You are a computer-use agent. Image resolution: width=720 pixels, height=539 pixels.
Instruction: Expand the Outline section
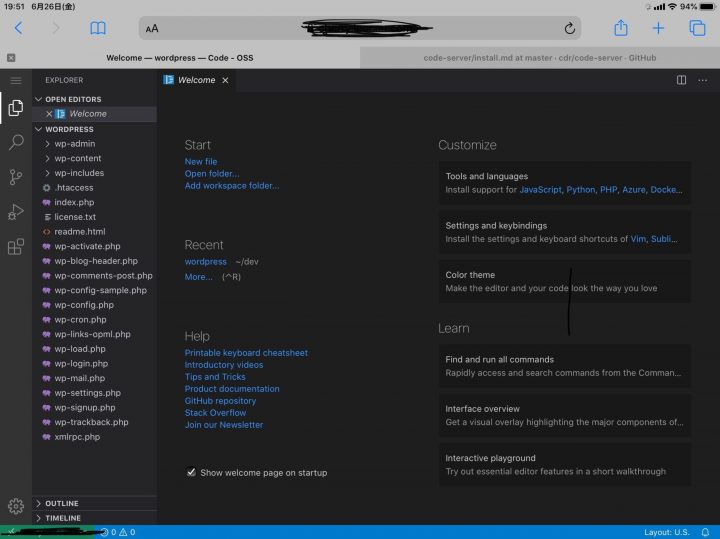(95, 503)
